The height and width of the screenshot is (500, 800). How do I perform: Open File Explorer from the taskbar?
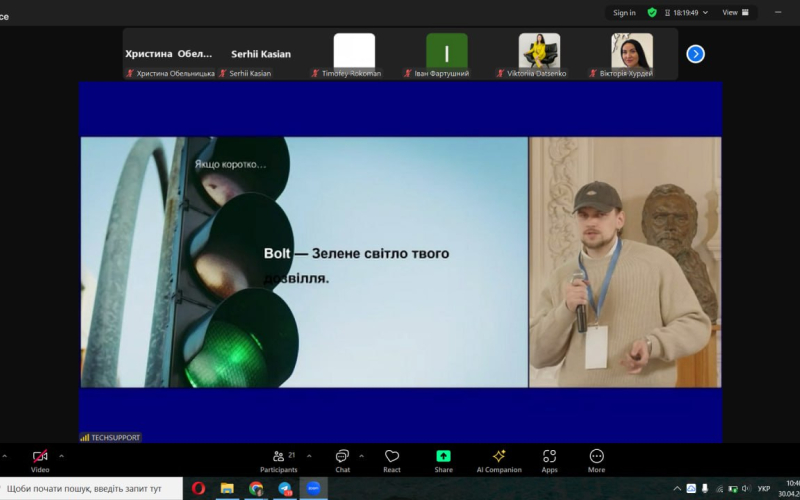click(227, 489)
